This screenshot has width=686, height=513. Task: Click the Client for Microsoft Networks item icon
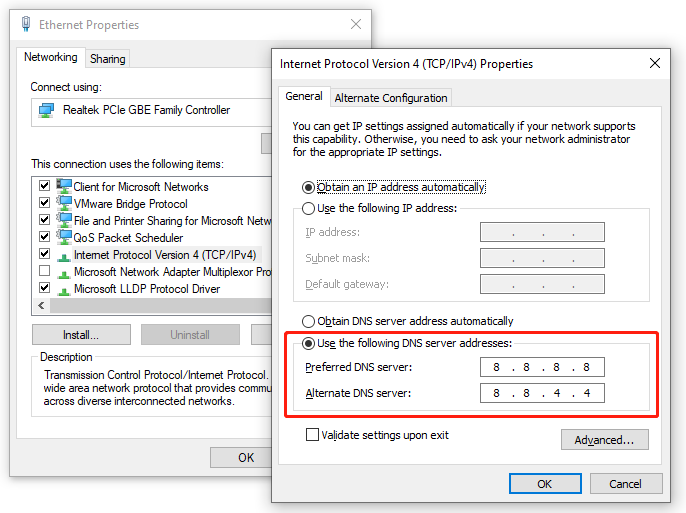click(64, 186)
